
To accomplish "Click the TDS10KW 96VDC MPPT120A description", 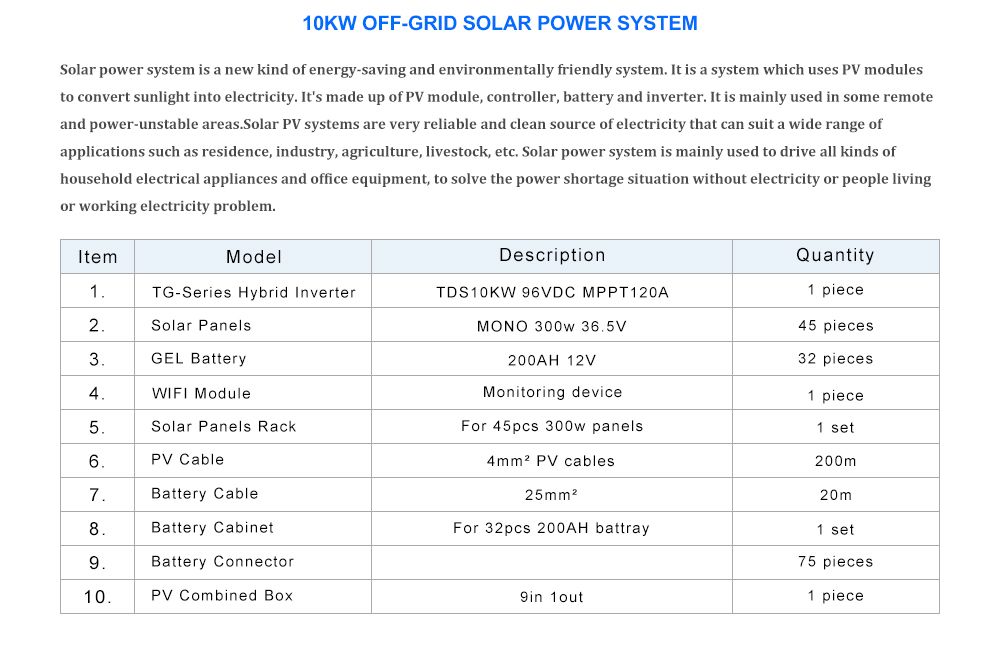I will [552, 290].
